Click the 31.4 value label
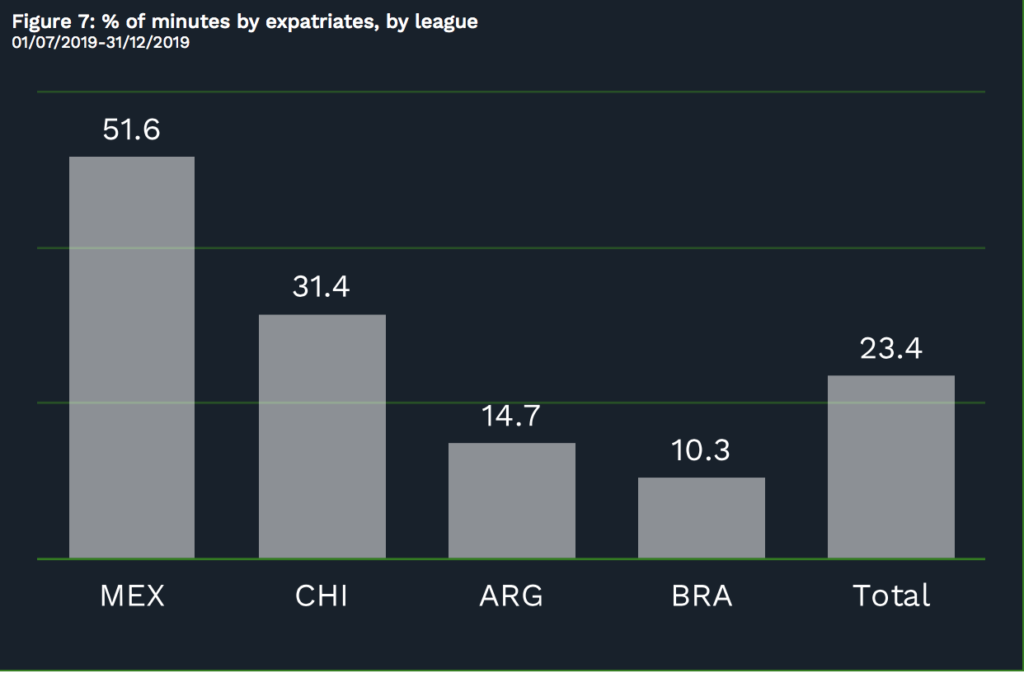This screenshot has width=1024, height=678. [321, 286]
